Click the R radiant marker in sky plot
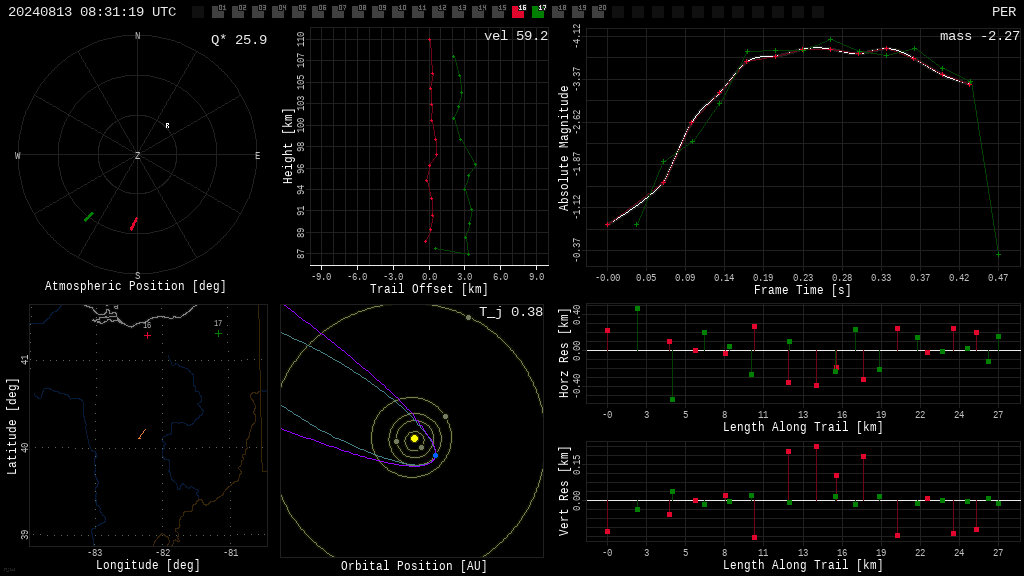Screen dimensions: 1024x576 [167, 125]
